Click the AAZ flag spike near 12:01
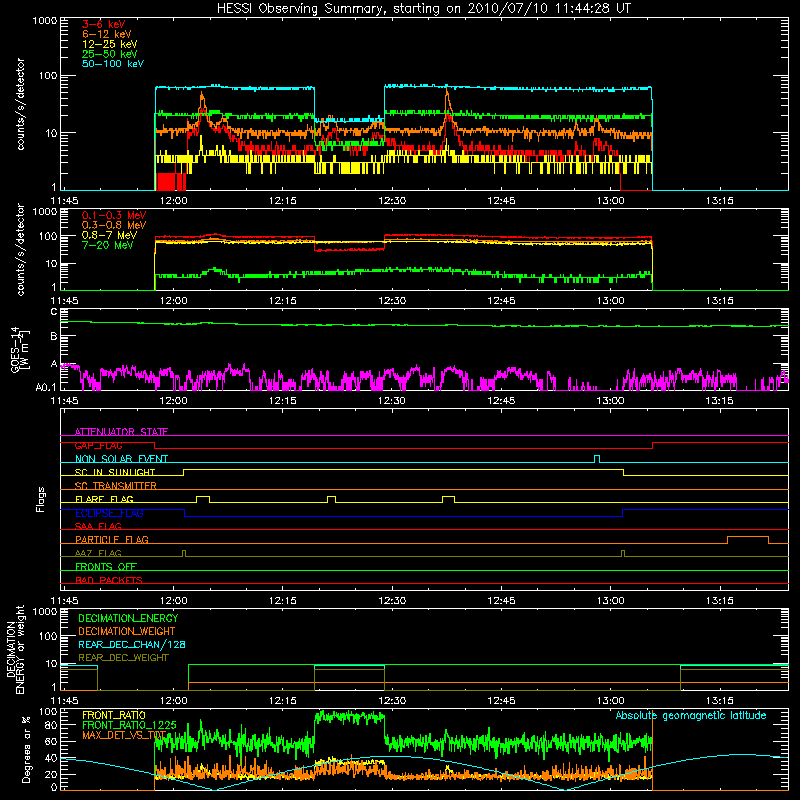This screenshot has height=800, width=800. pos(184,553)
